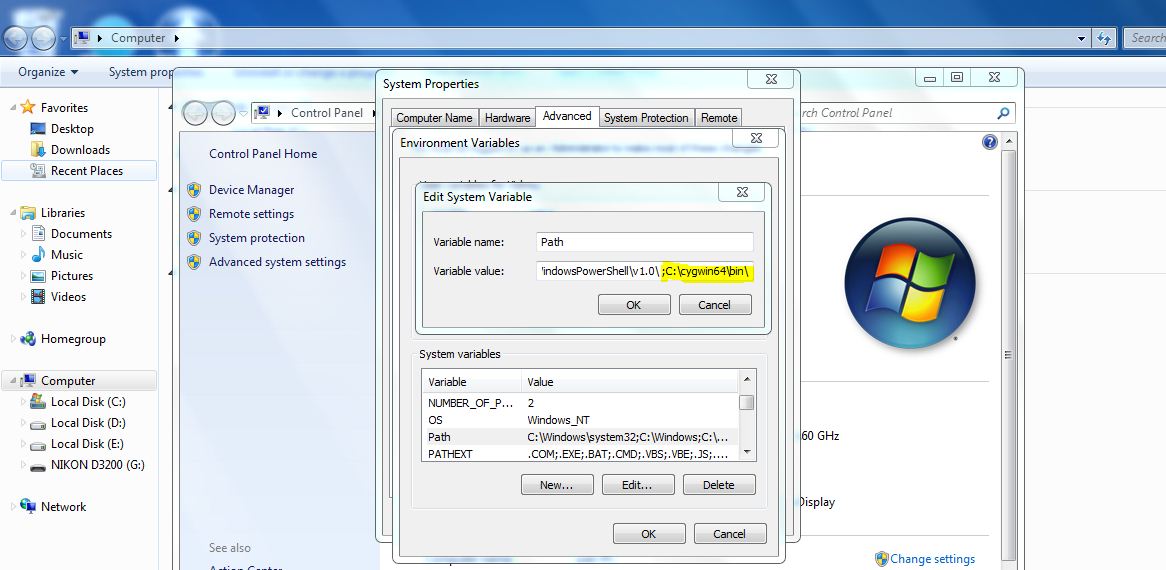Switch to the Advanced tab

567,116
